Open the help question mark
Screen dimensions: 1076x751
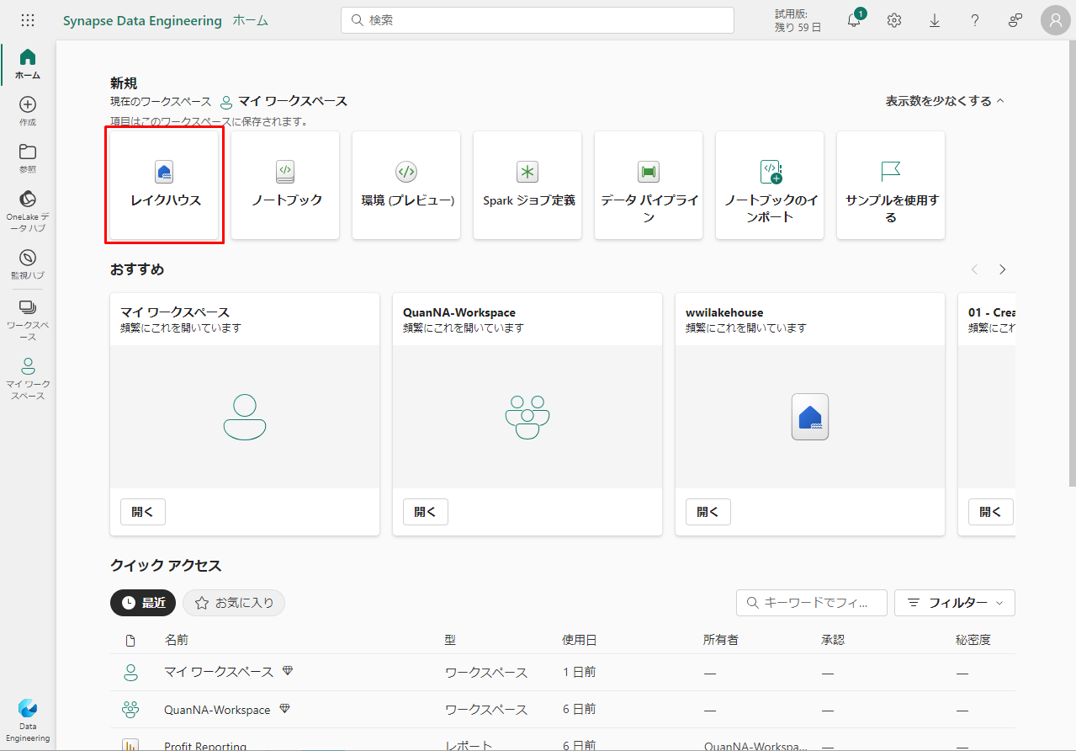975,21
